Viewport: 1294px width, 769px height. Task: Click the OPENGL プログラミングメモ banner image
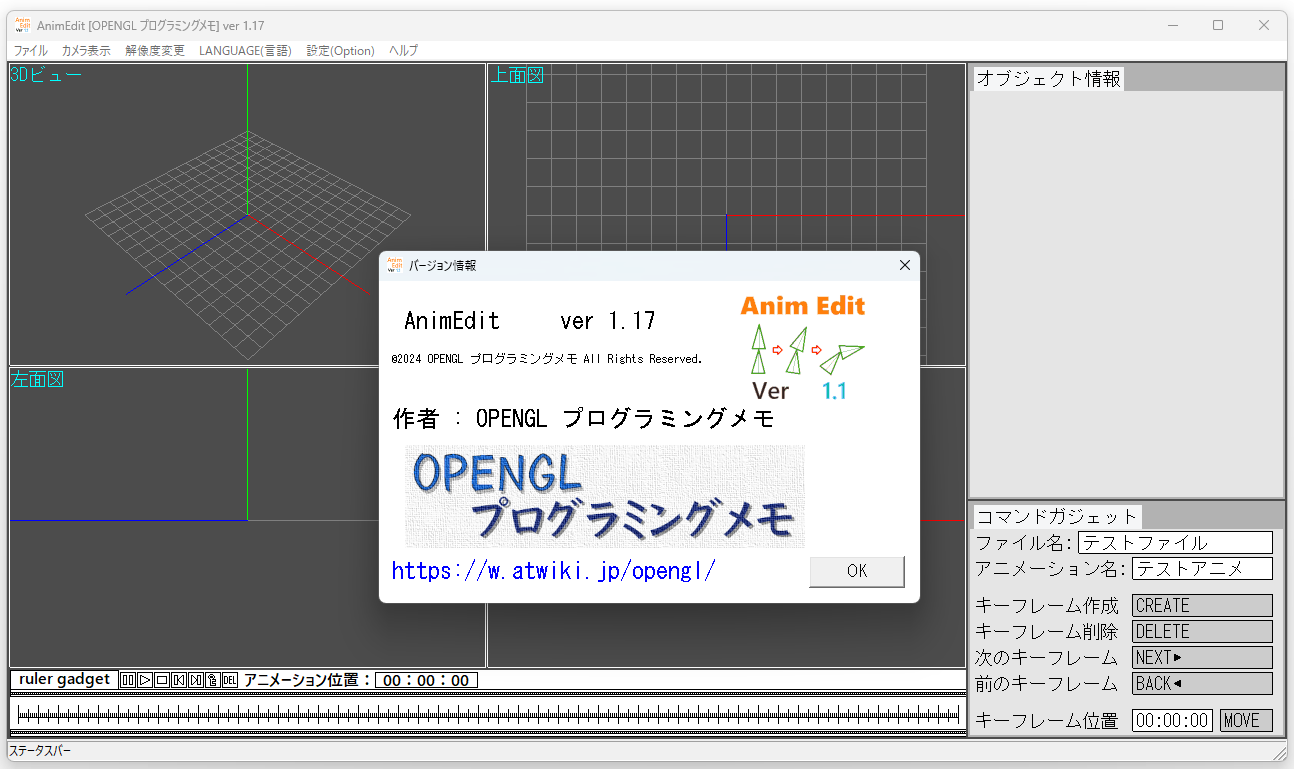coord(605,497)
